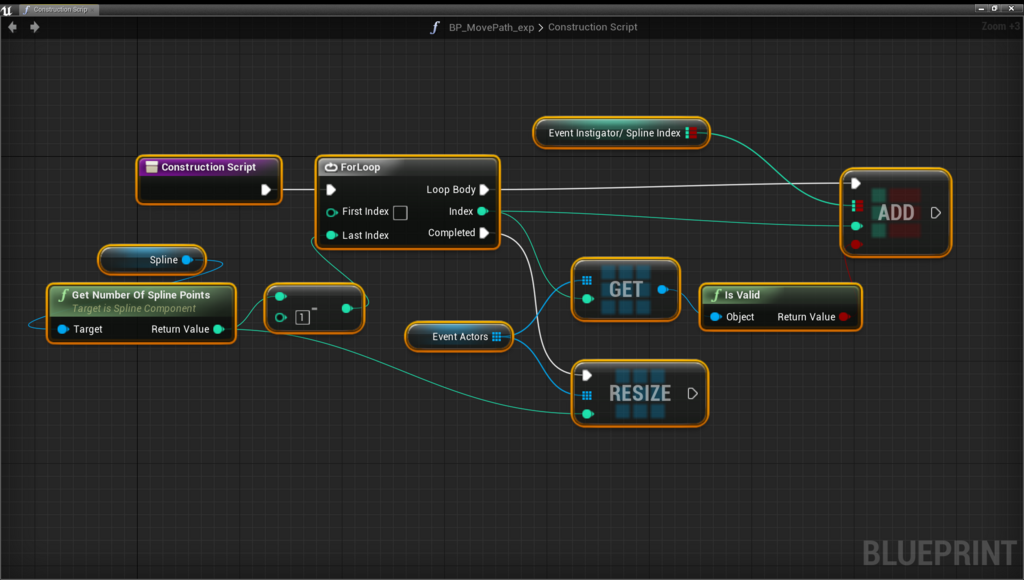This screenshot has width=1024, height=580.
Task: Click the top input pin of subtract node
Action: point(281,297)
